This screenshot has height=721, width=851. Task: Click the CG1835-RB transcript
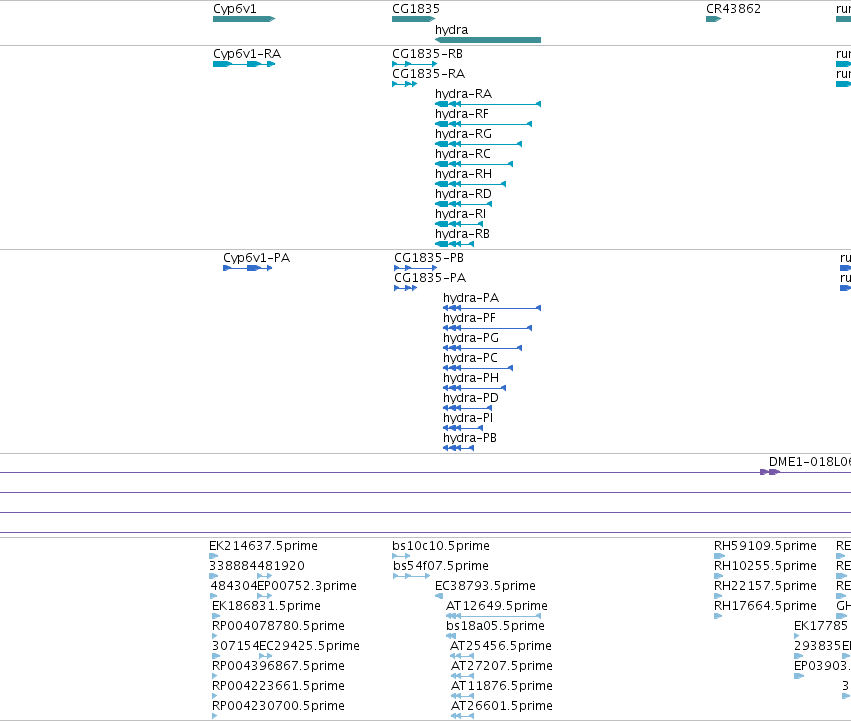pyautogui.click(x=414, y=64)
